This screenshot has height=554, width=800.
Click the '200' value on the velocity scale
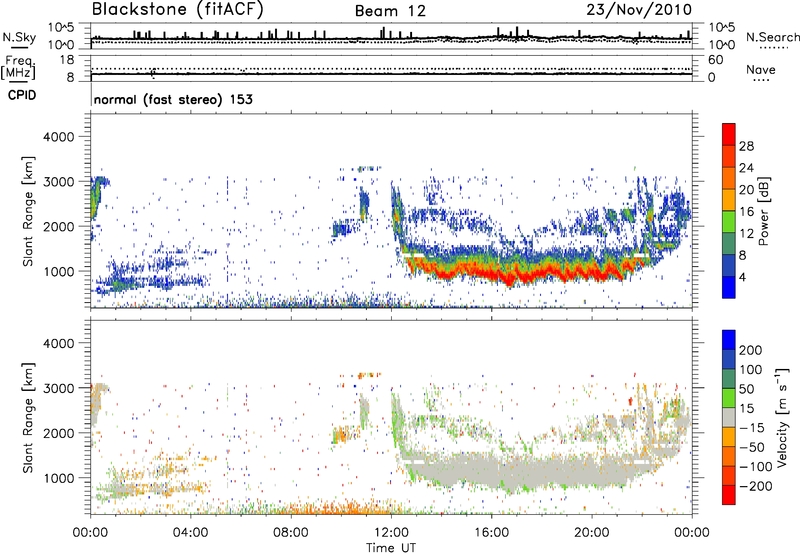[751, 350]
